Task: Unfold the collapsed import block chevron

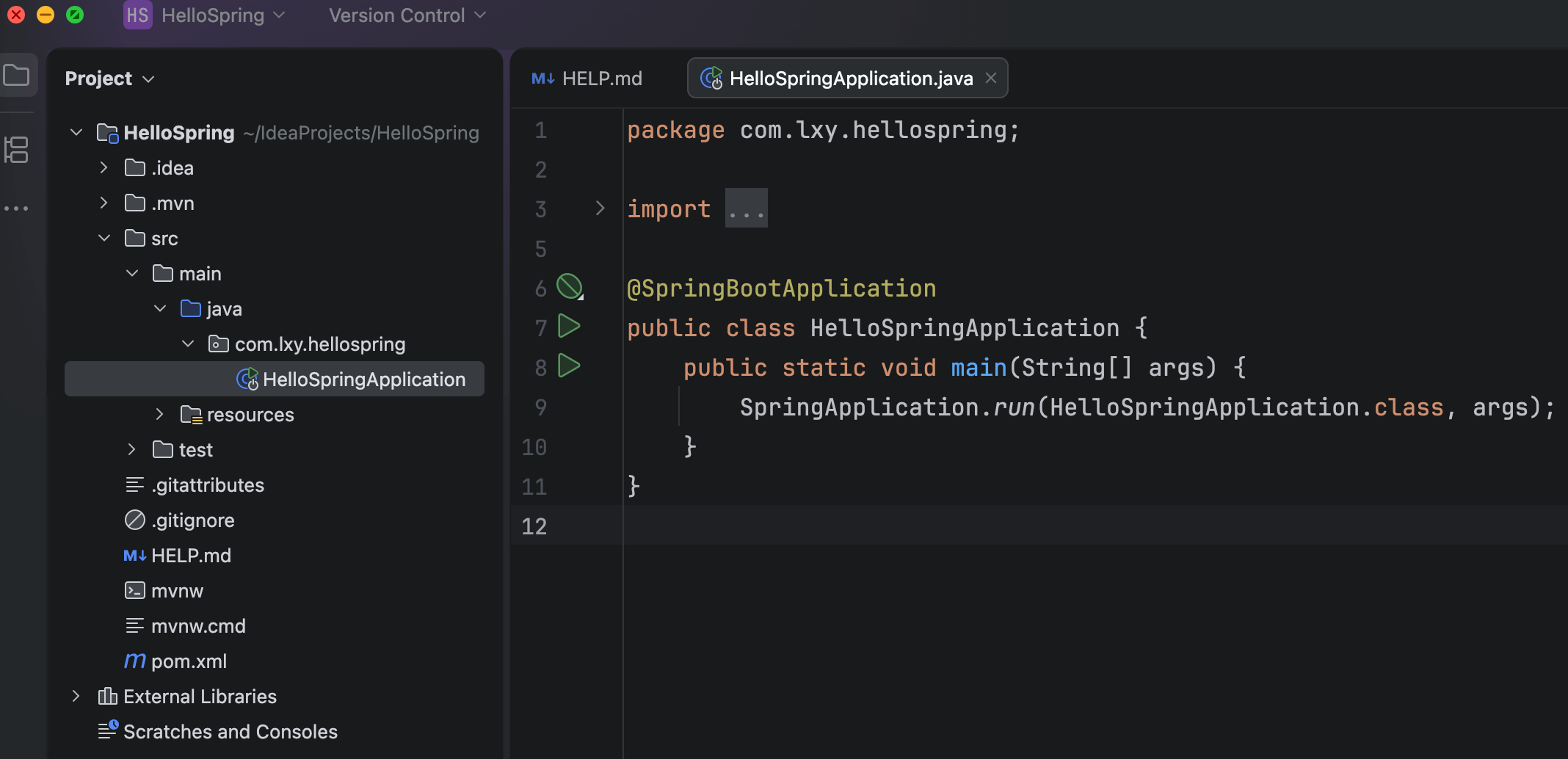Action: (x=600, y=208)
